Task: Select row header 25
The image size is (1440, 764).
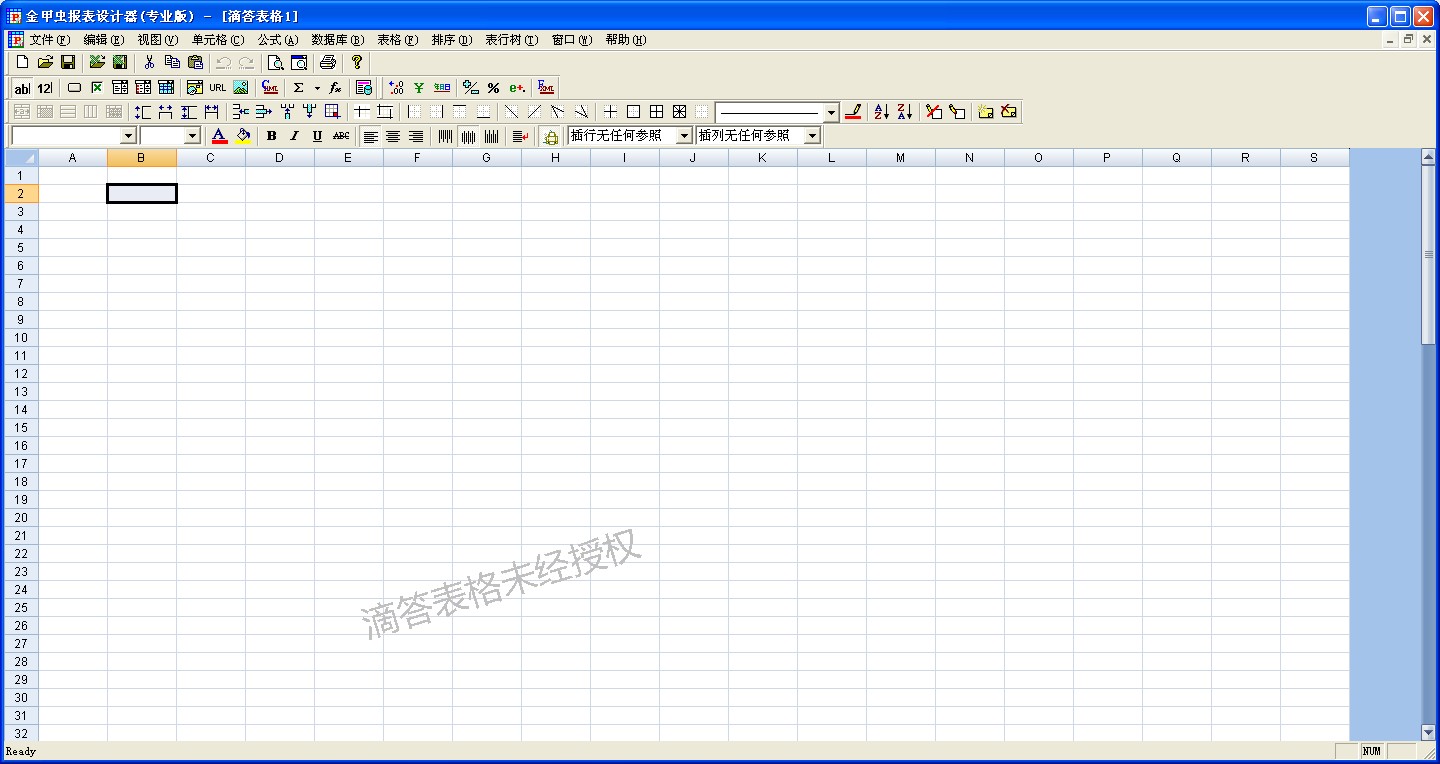Action: coord(21,608)
